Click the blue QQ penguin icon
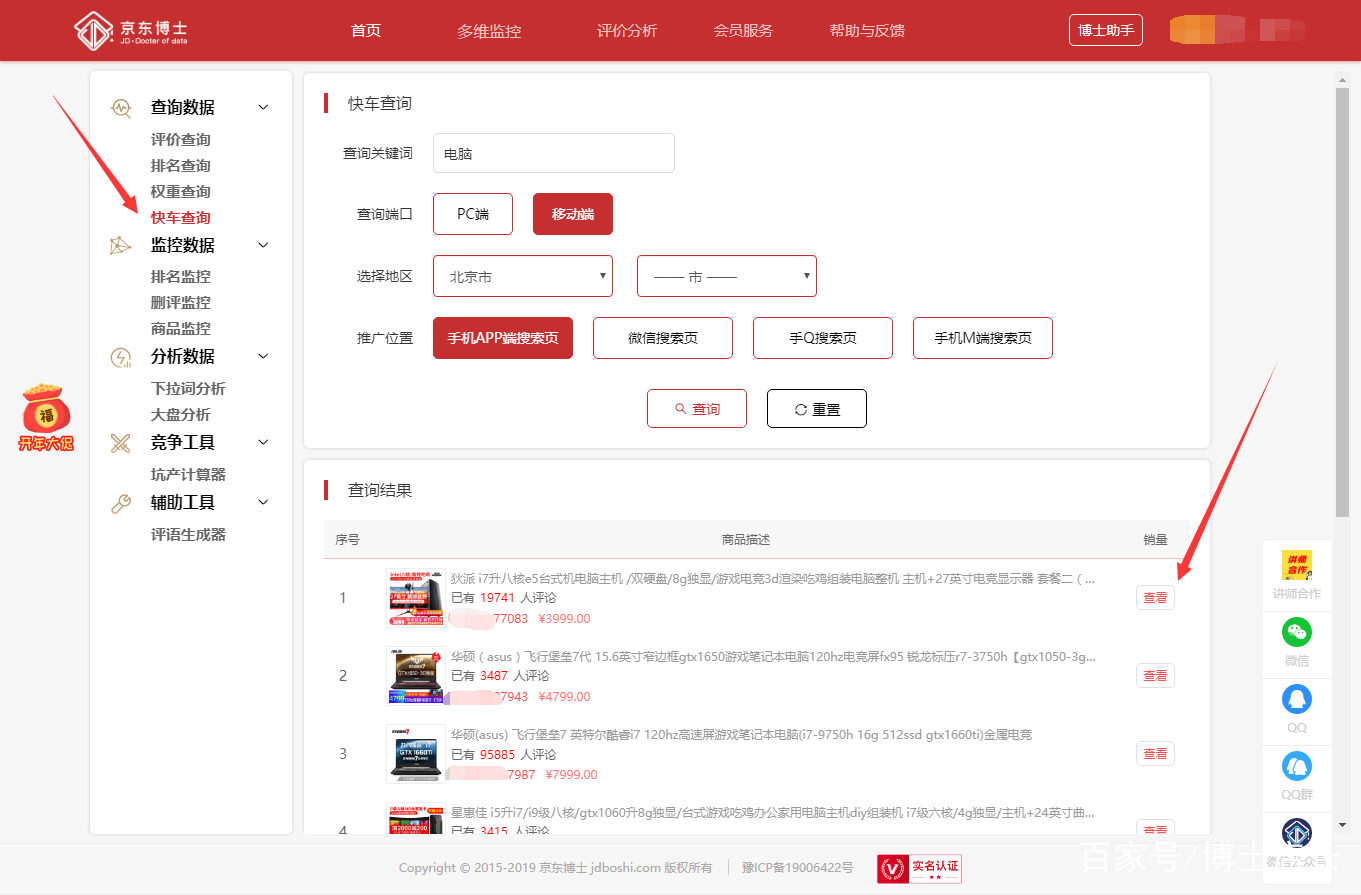1361x895 pixels. tap(1297, 699)
